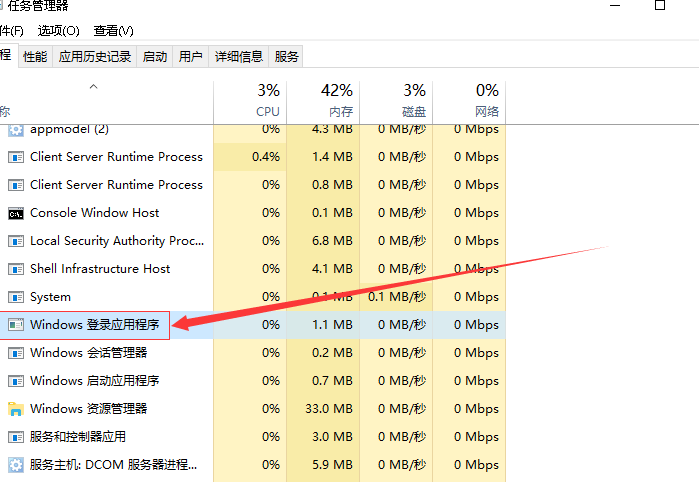
Task: Click the 3.0 MB memory value
Action: click(332, 437)
